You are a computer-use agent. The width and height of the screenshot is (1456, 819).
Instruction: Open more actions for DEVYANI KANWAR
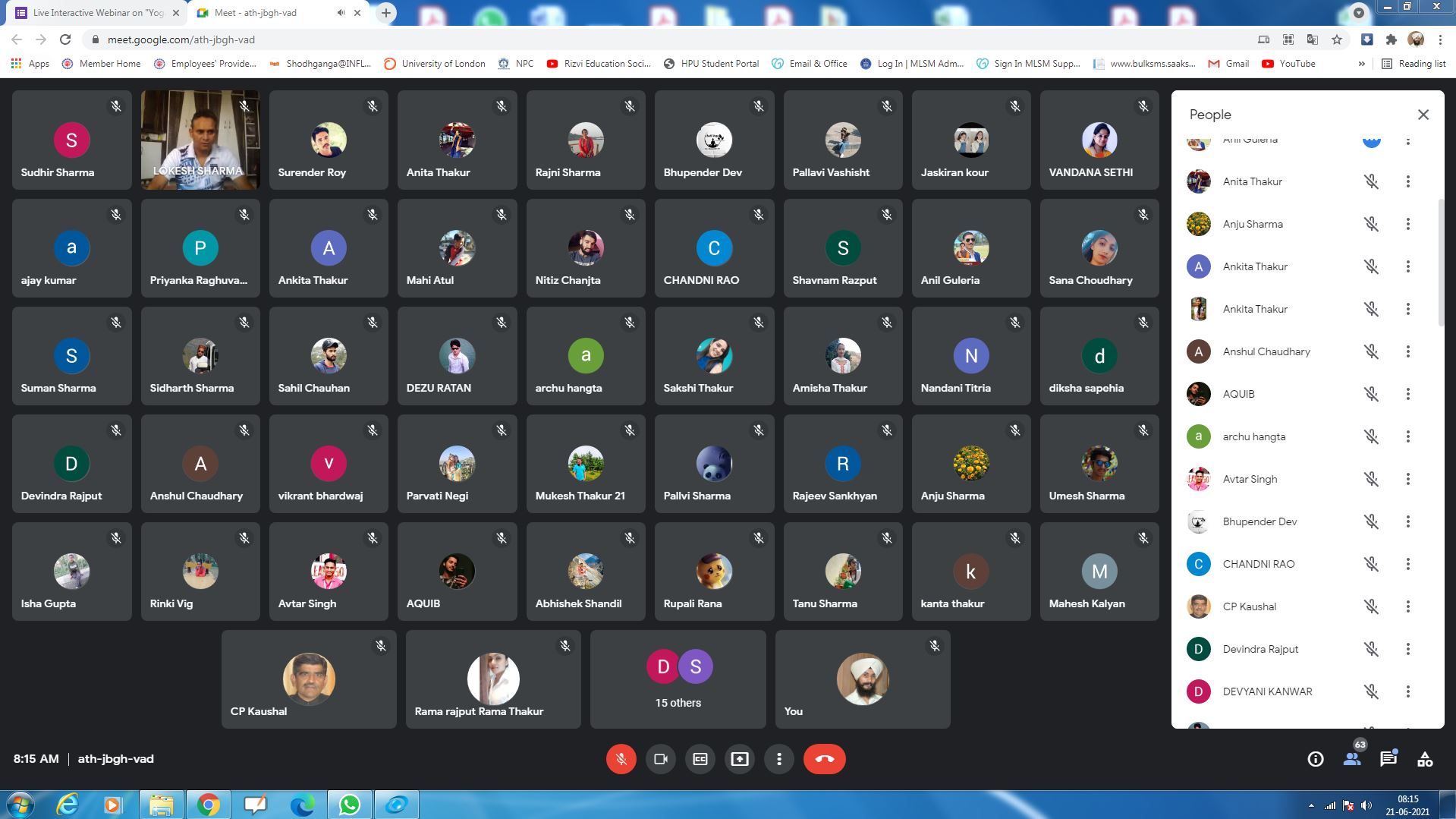(1408, 691)
